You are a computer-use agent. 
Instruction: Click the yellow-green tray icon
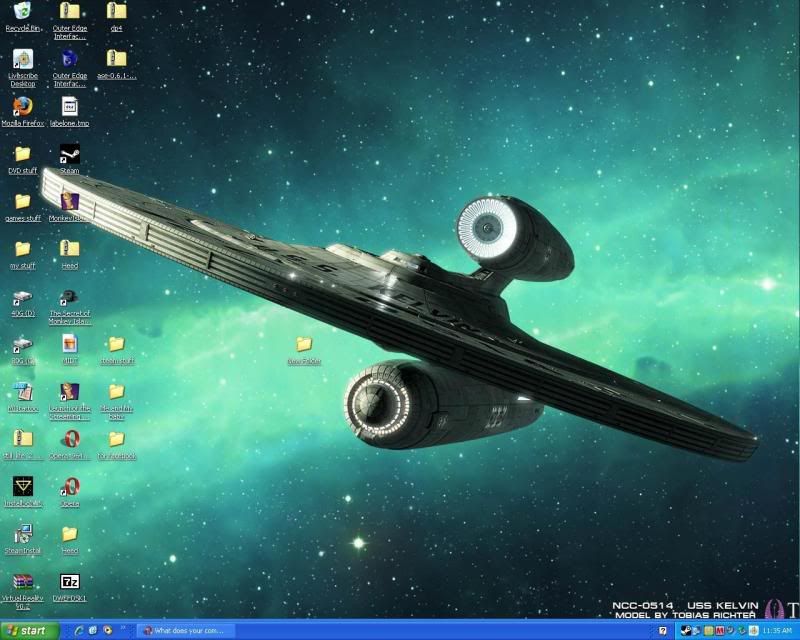coord(708,631)
